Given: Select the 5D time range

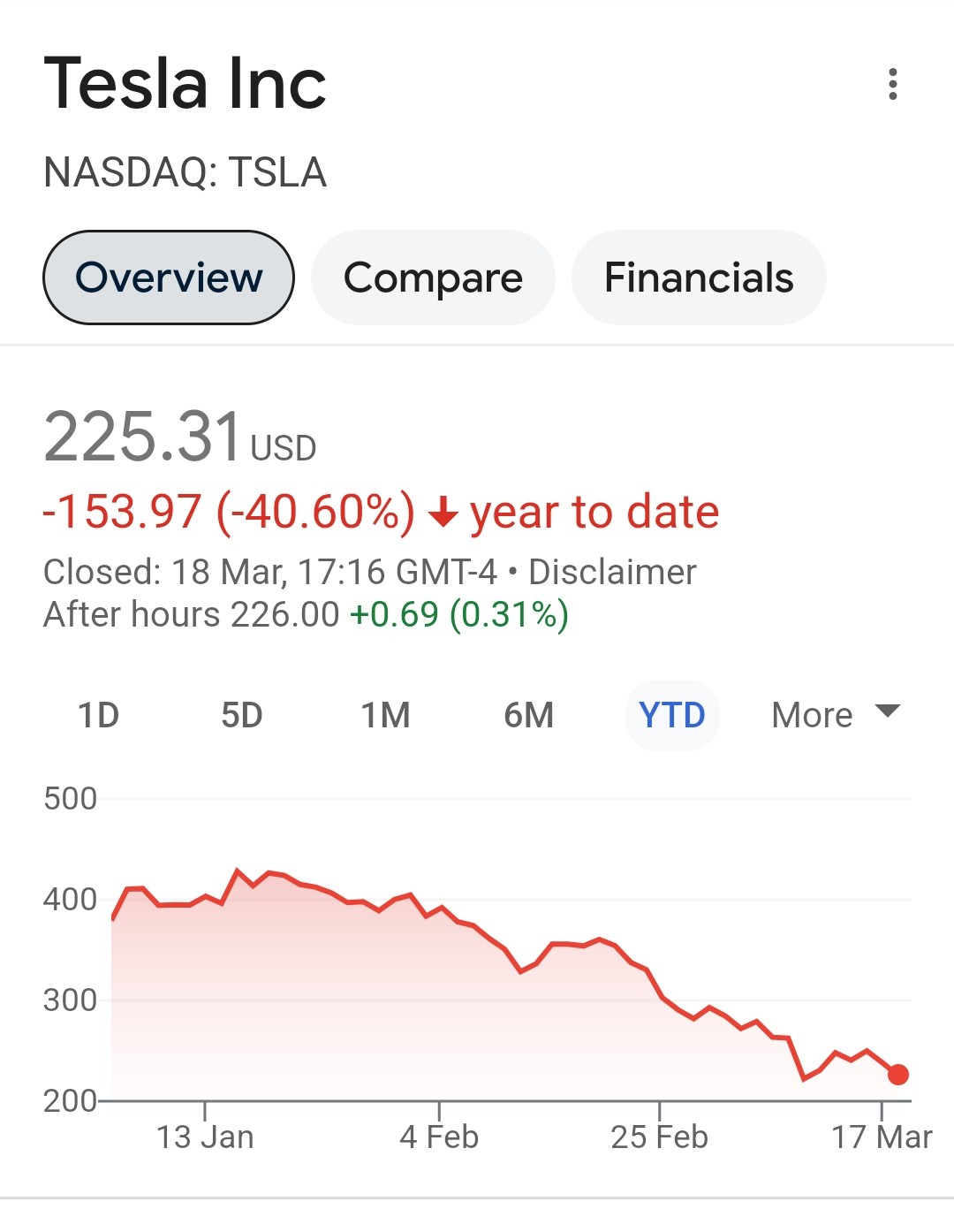Looking at the screenshot, I should coord(242,715).
